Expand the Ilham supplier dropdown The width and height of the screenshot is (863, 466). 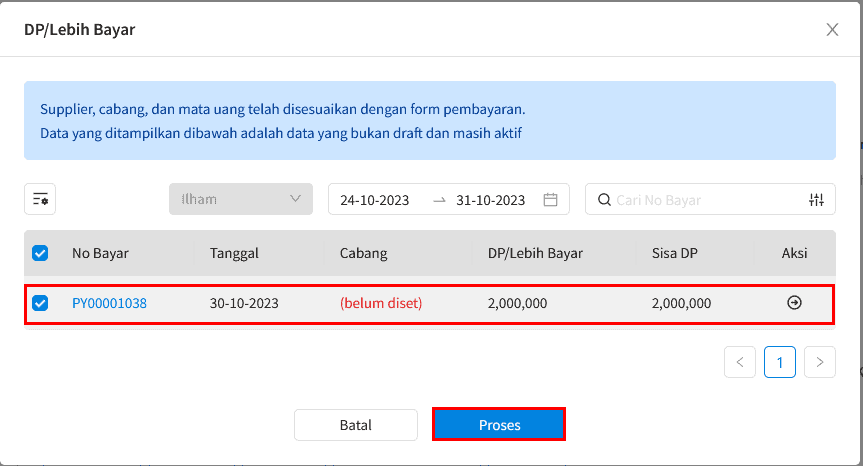241,199
